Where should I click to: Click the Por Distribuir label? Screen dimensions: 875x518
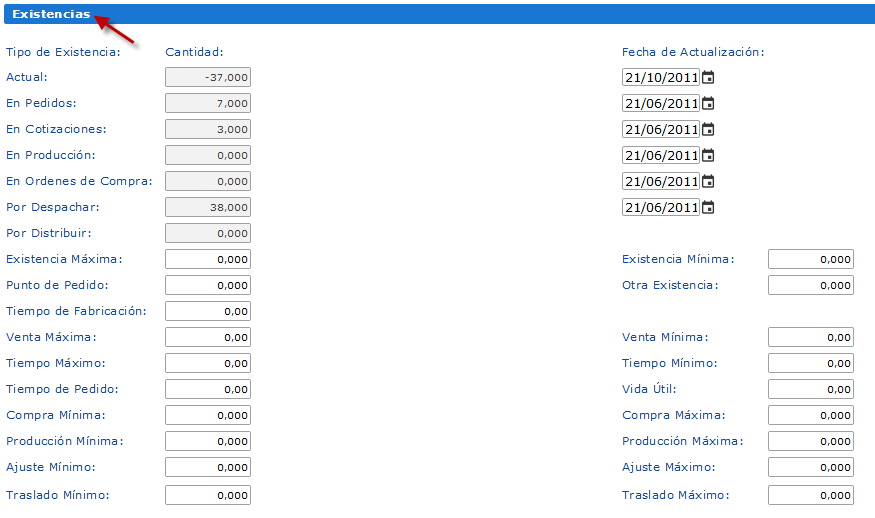point(49,233)
